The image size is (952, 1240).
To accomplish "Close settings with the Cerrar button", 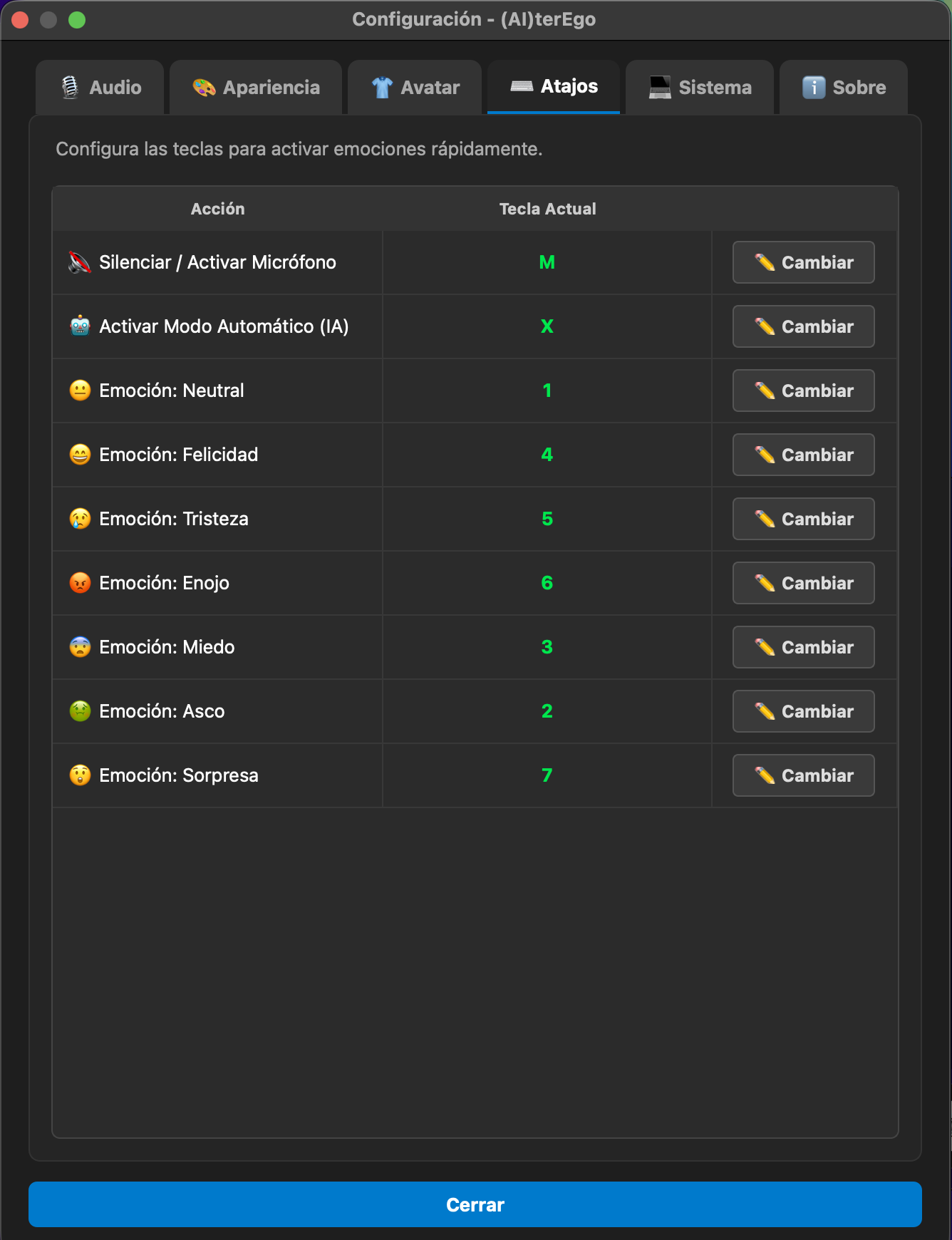I will 475,1204.
